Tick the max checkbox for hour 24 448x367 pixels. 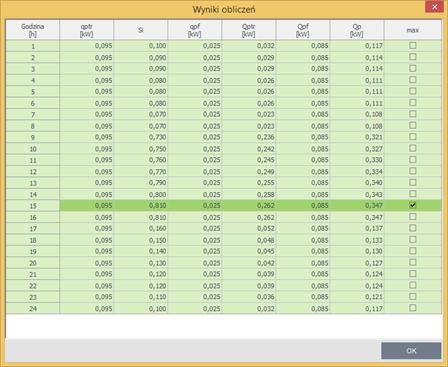pyautogui.click(x=413, y=308)
